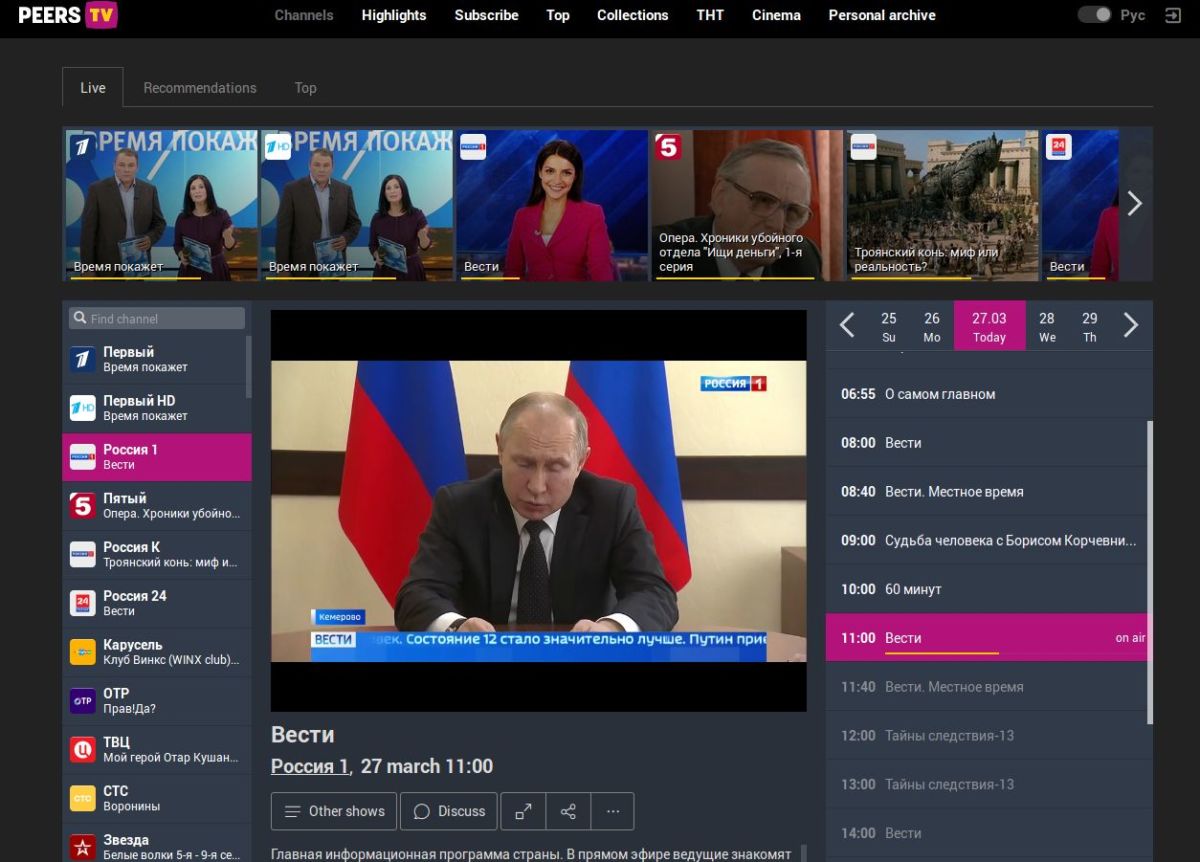This screenshot has height=862, width=1200.
Task: Toggle the Рус language switch
Action: [1094, 15]
